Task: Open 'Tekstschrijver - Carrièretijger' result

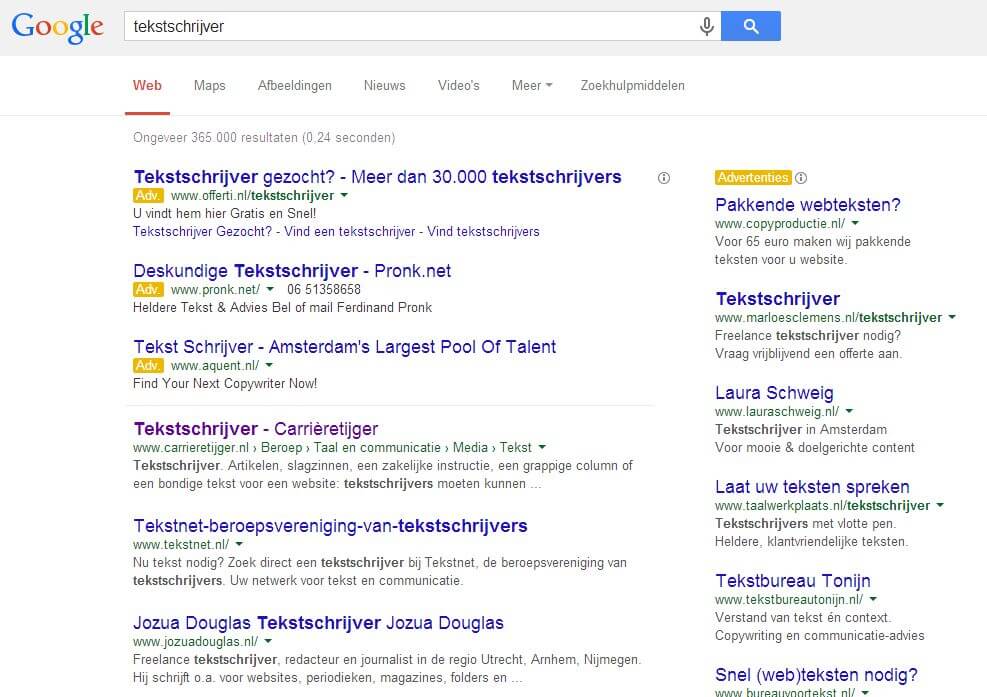Action: point(256,429)
